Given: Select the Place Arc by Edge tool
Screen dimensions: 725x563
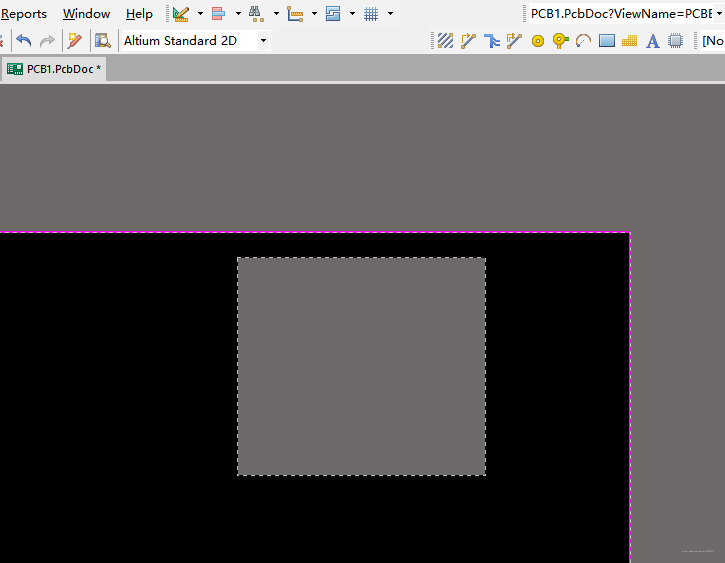Looking at the screenshot, I should (584, 41).
